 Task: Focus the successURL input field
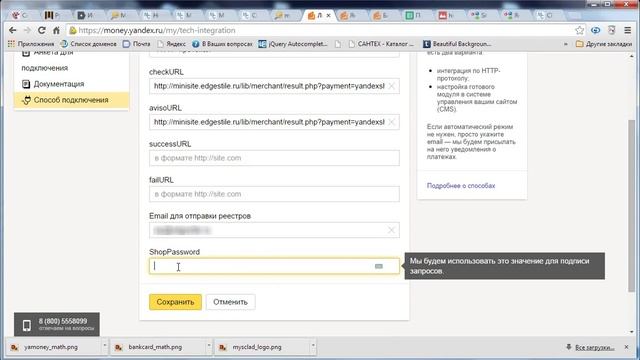click(x=274, y=158)
